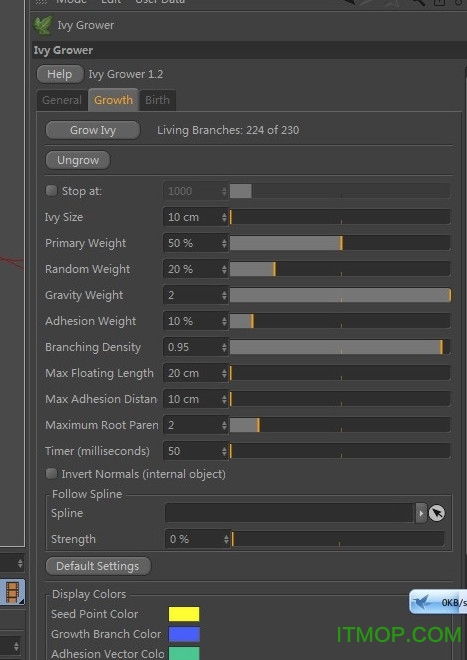Click the Grow Ivy button

point(93,130)
